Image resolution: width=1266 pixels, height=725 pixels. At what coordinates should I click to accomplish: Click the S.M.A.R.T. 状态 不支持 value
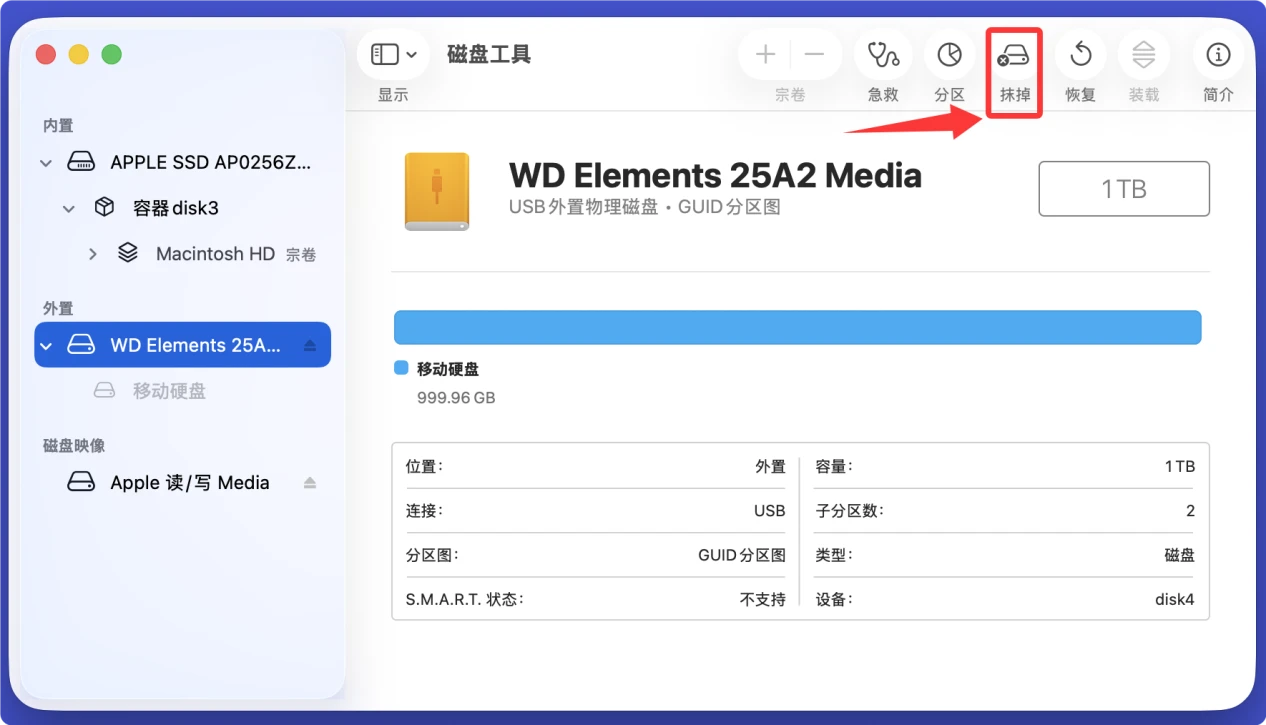coord(763,599)
